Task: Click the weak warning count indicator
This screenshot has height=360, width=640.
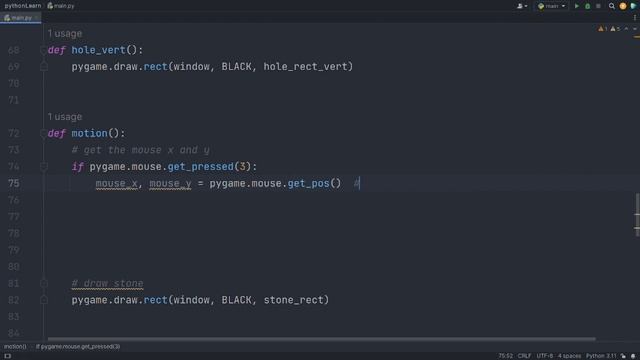Action: tap(615, 29)
